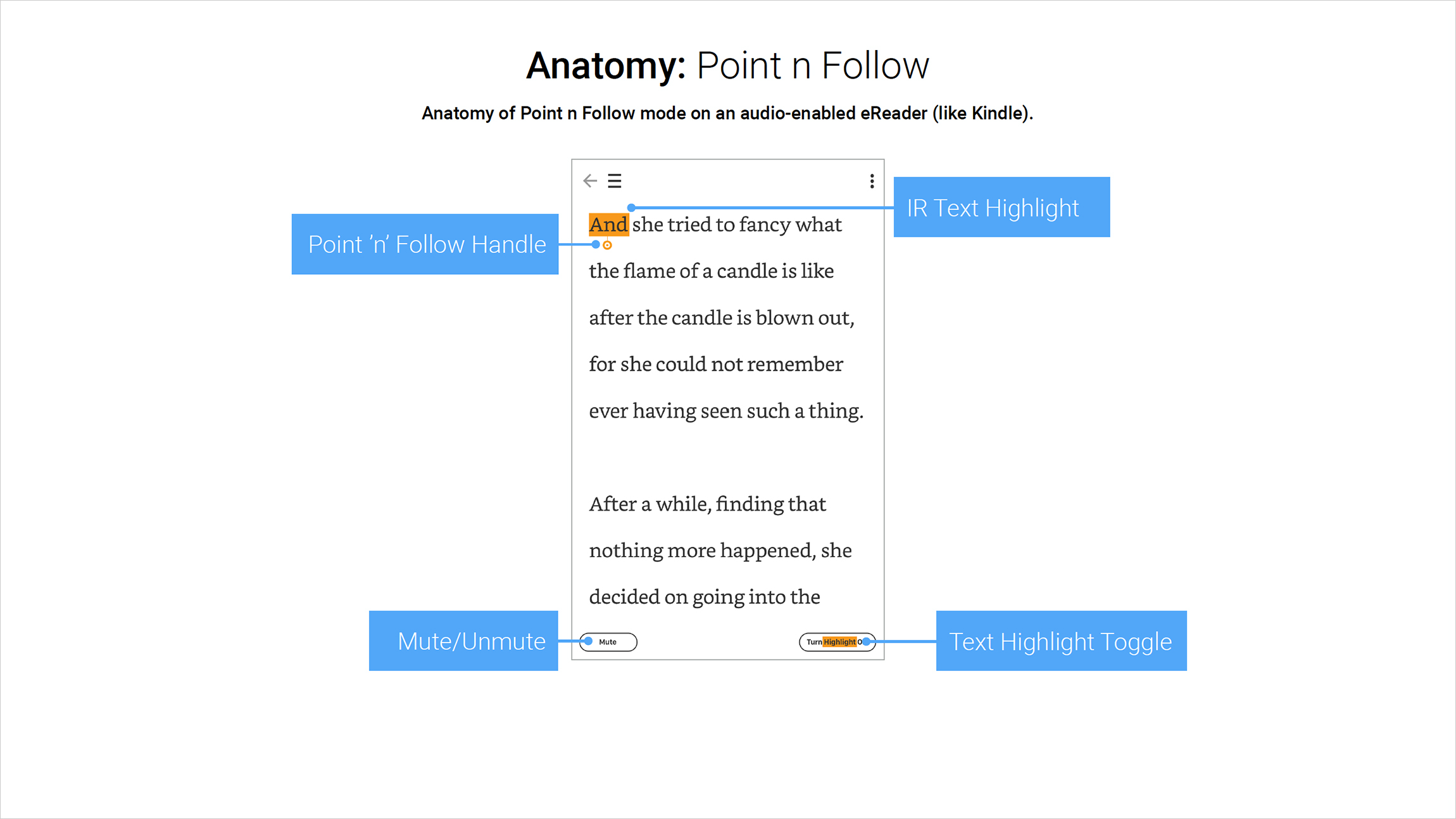Click the back arrow in the eReader
The height and width of the screenshot is (819, 1456).
(x=590, y=181)
